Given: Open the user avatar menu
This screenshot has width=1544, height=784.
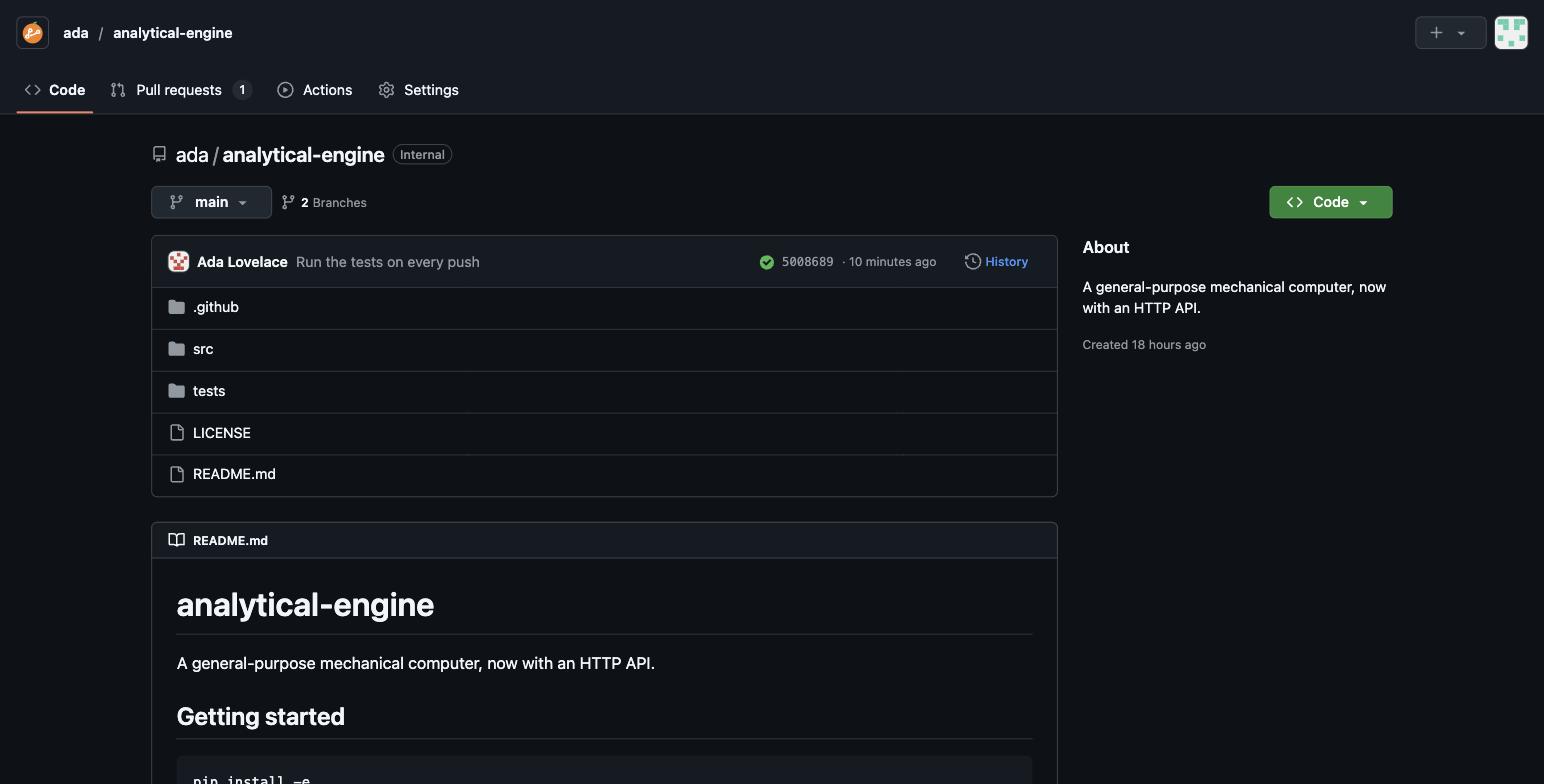Looking at the screenshot, I should coord(1511,33).
